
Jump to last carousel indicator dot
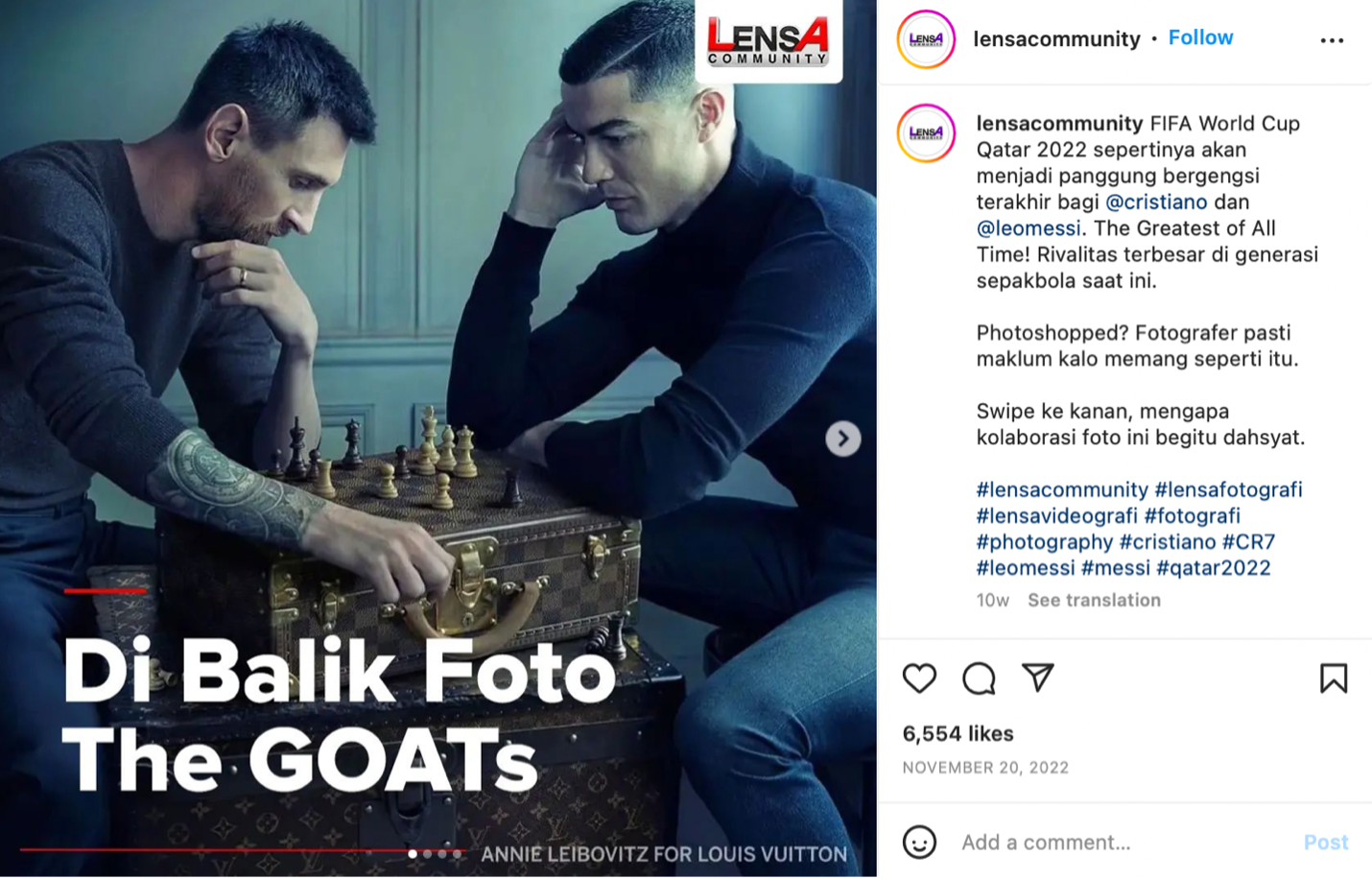457,853
